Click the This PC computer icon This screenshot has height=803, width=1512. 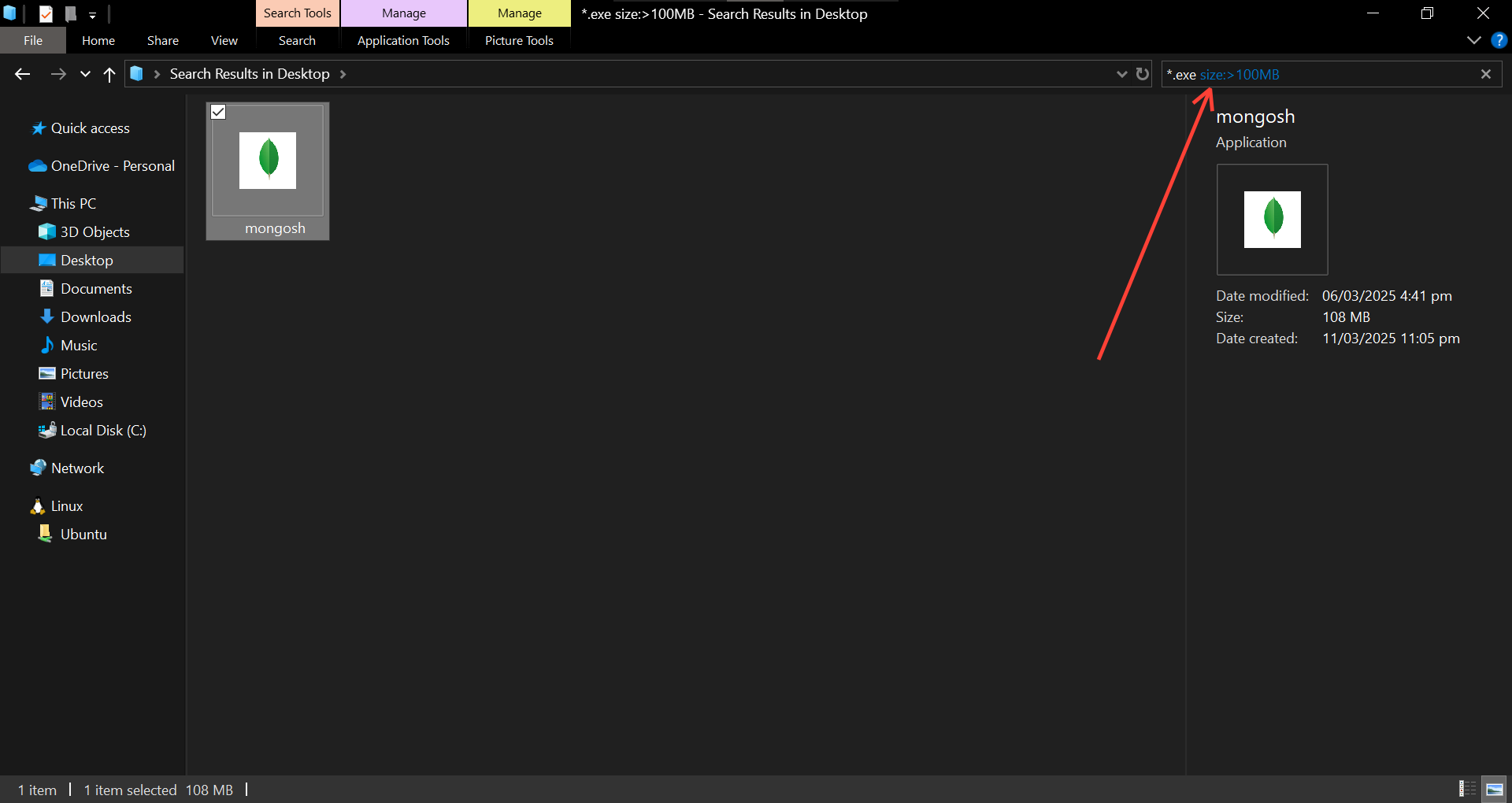pos(38,204)
